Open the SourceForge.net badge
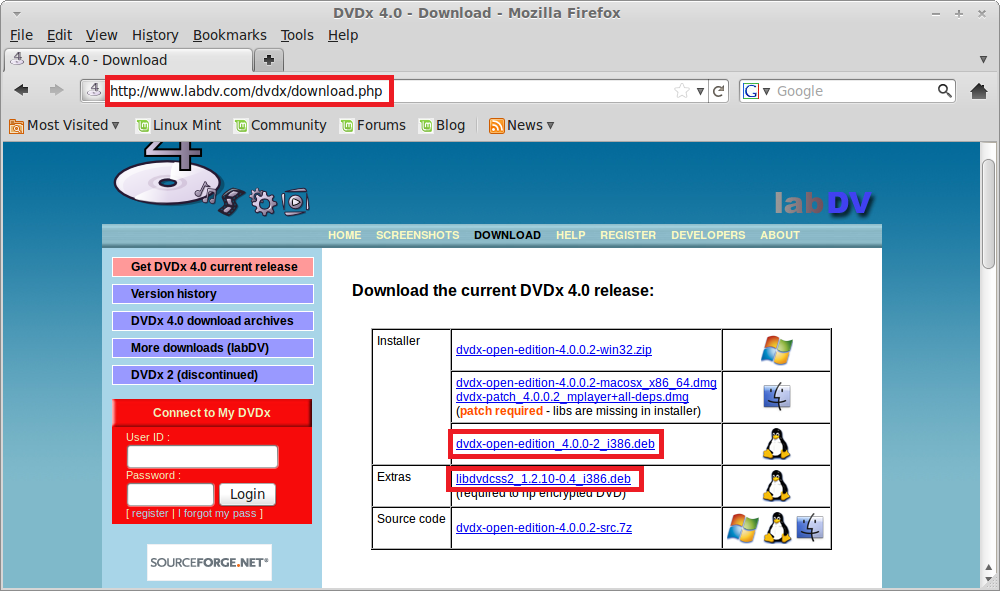The height and width of the screenshot is (591, 1000). (209, 562)
